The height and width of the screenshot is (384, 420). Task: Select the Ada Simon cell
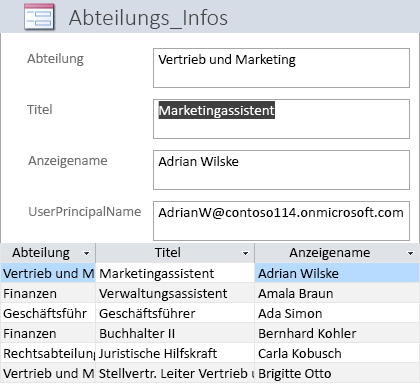click(337, 313)
